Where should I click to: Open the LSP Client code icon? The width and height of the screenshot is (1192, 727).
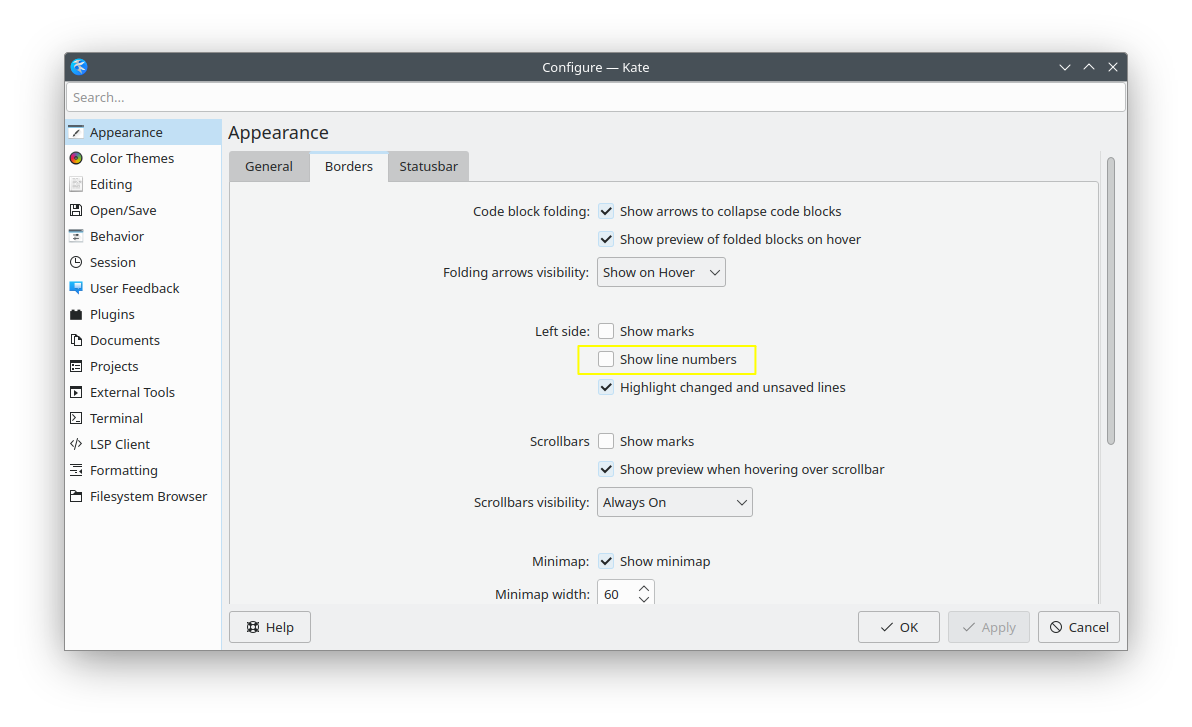[x=76, y=444]
